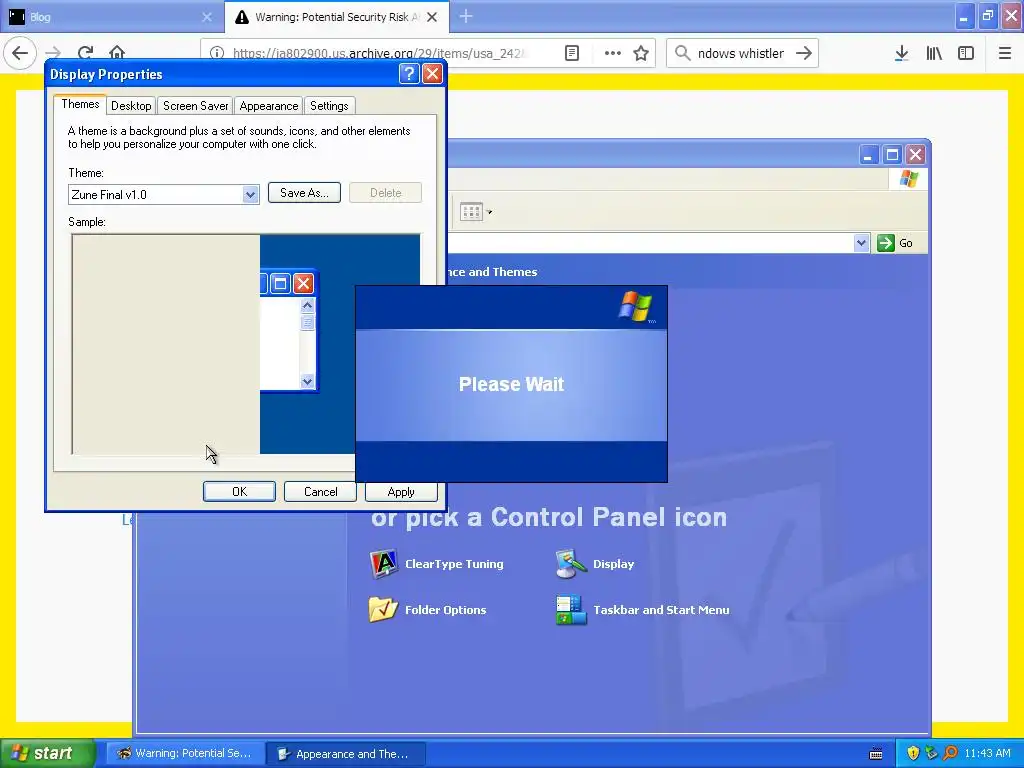
Task: Open the Appearance tab
Action: pyautogui.click(x=268, y=106)
